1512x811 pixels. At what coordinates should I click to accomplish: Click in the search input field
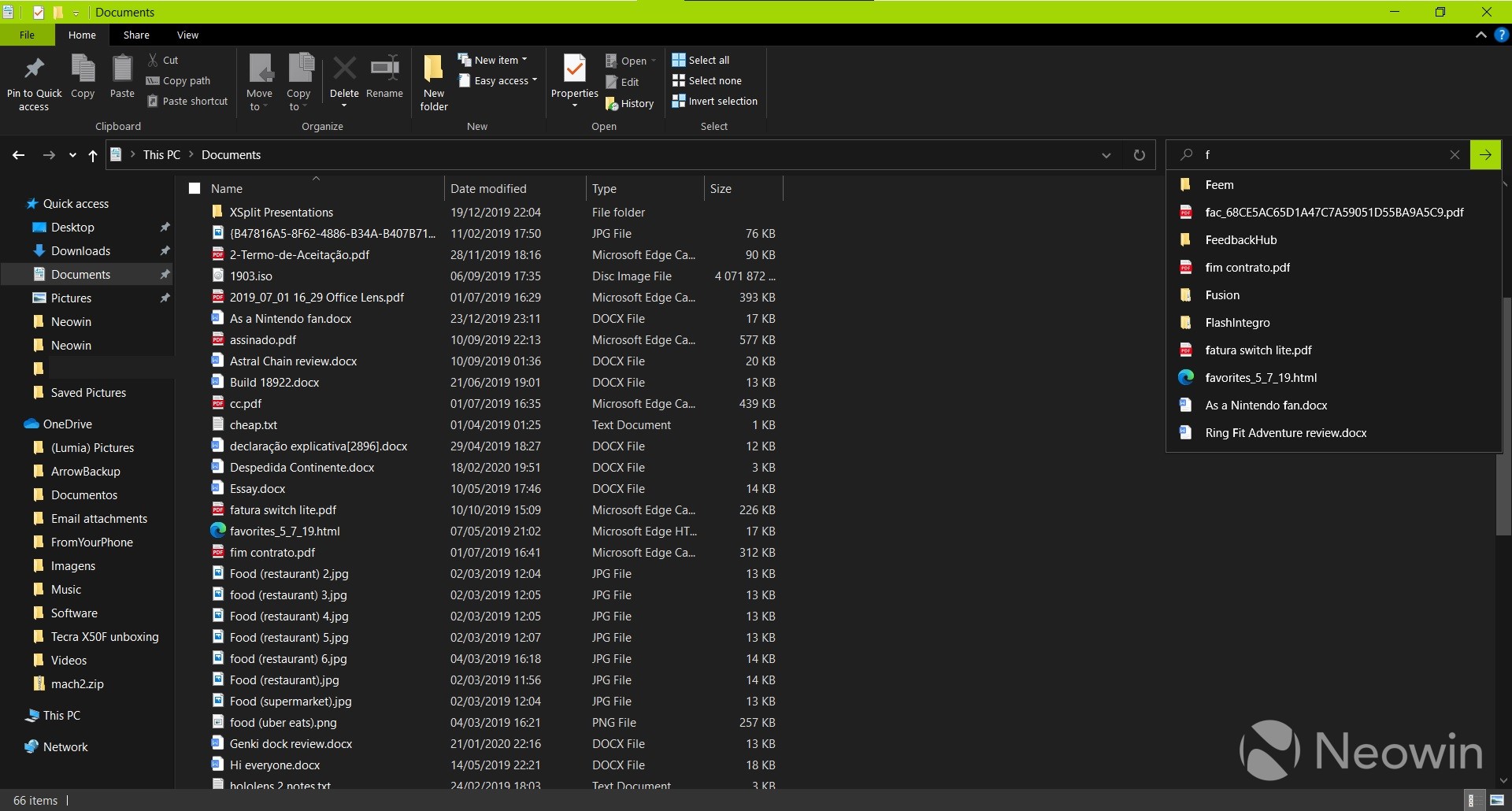point(1323,155)
